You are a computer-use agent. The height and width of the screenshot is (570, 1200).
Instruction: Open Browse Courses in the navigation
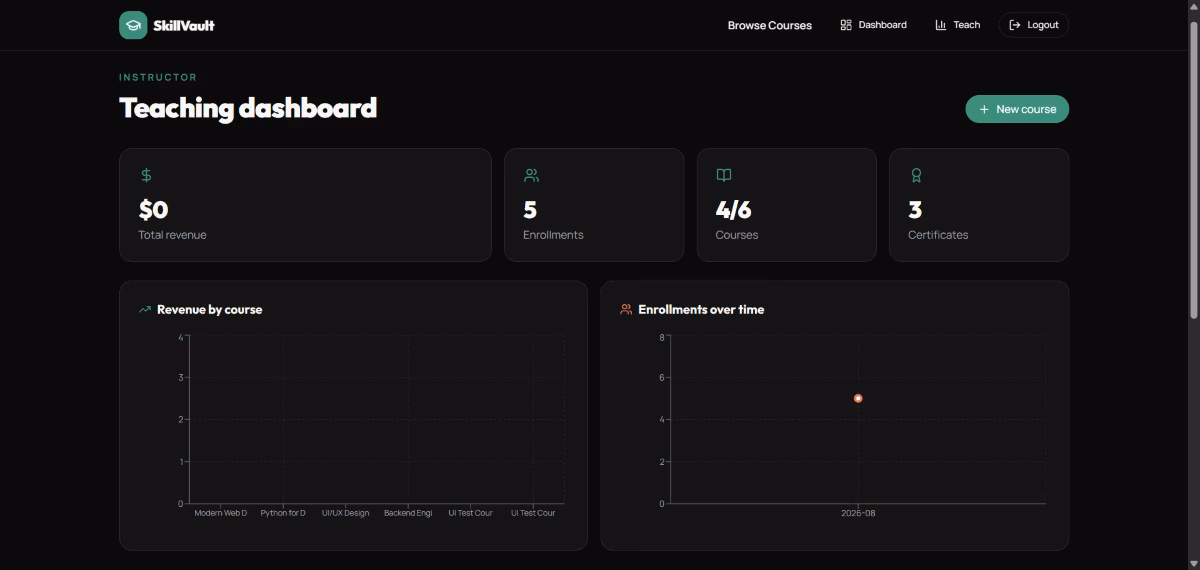click(770, 25)
